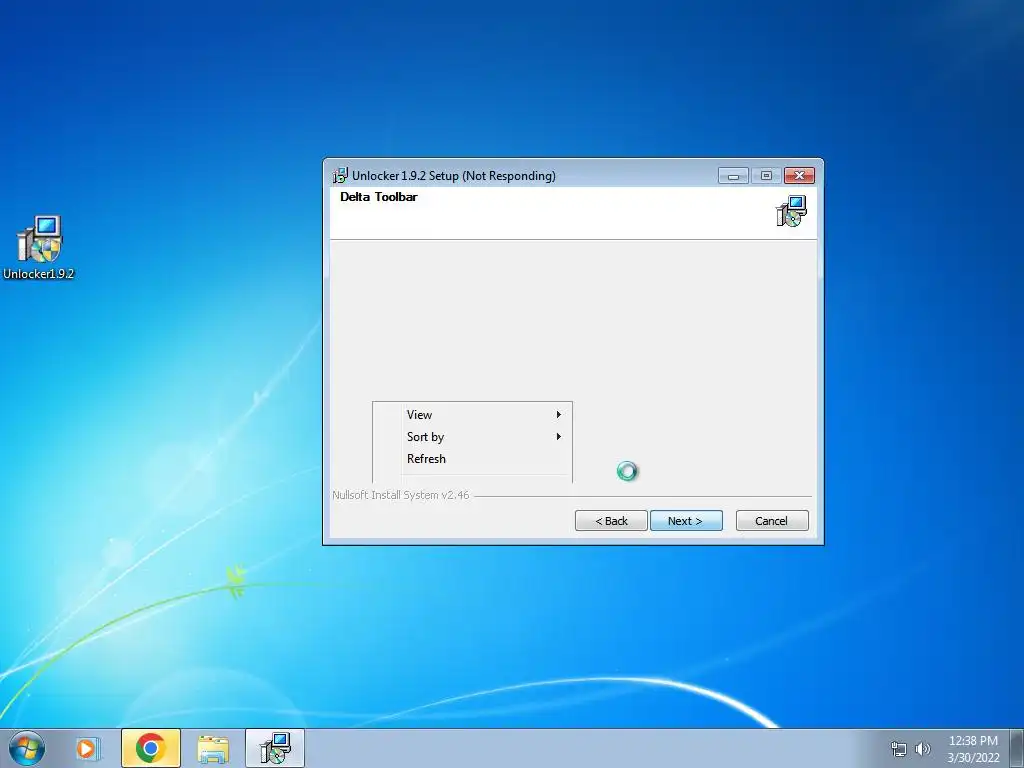Open Google Chrome from the taskbar
Image resolution: width=1024 pixels, height=768 pixels.
151,748
